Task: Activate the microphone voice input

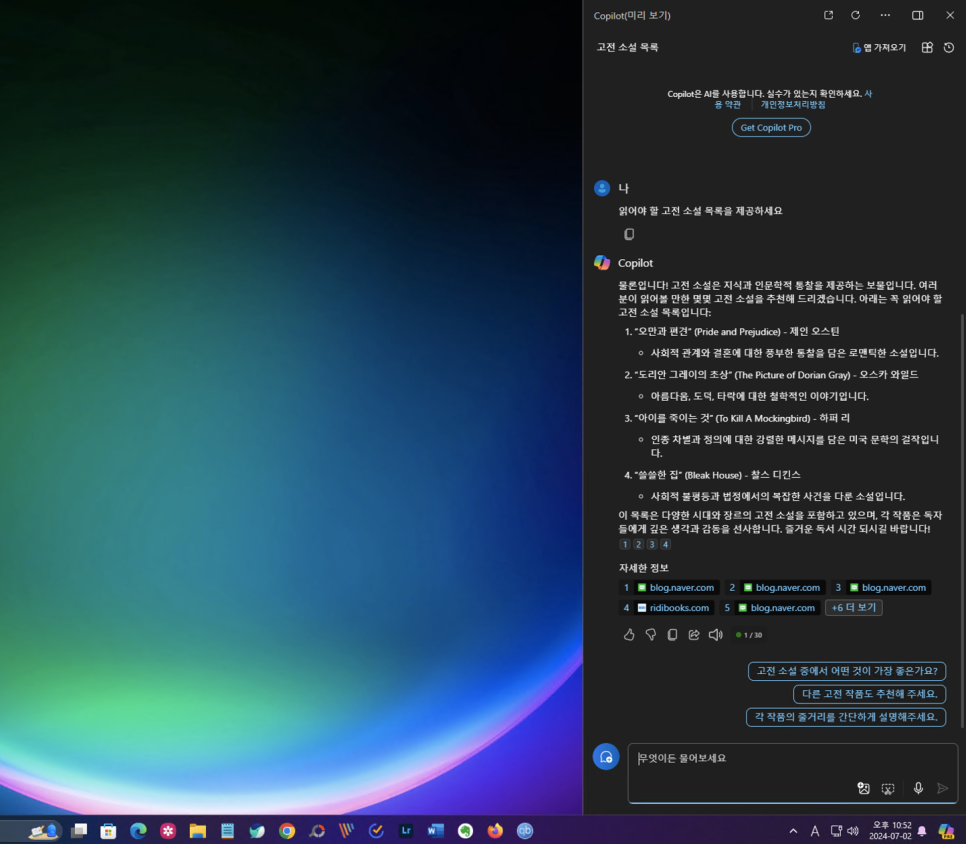Action: (x=918, y=789)
